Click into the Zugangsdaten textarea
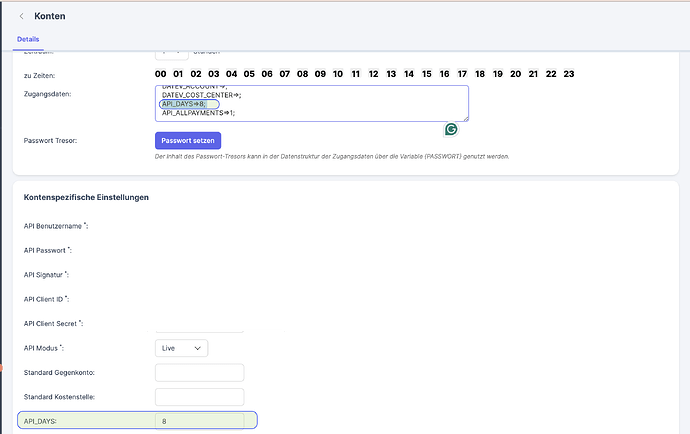This screenshot has width=690, height=434. [x=312, y=103]
